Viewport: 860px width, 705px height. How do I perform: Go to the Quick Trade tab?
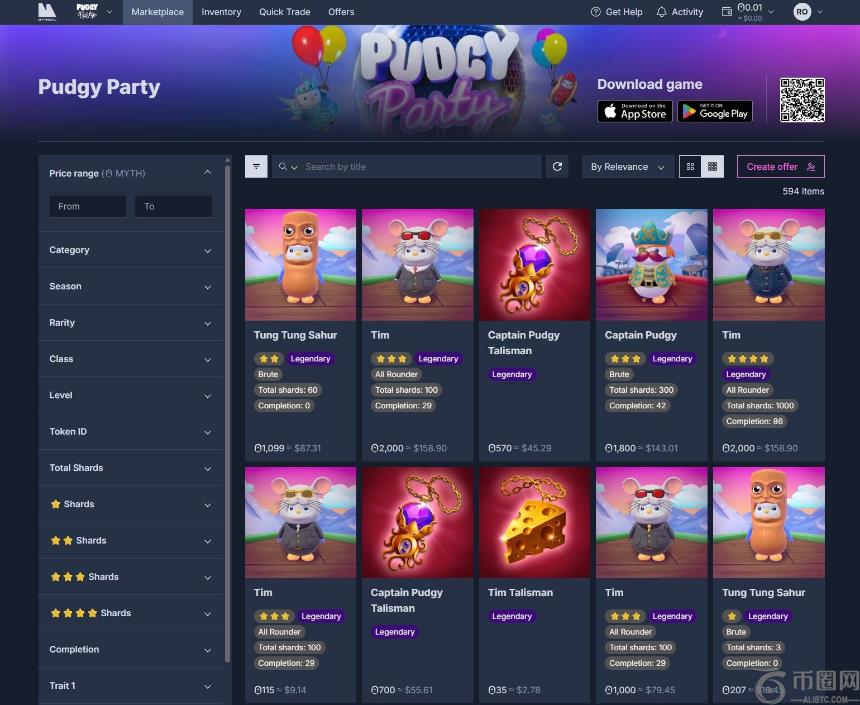click(x=285, y=12)
